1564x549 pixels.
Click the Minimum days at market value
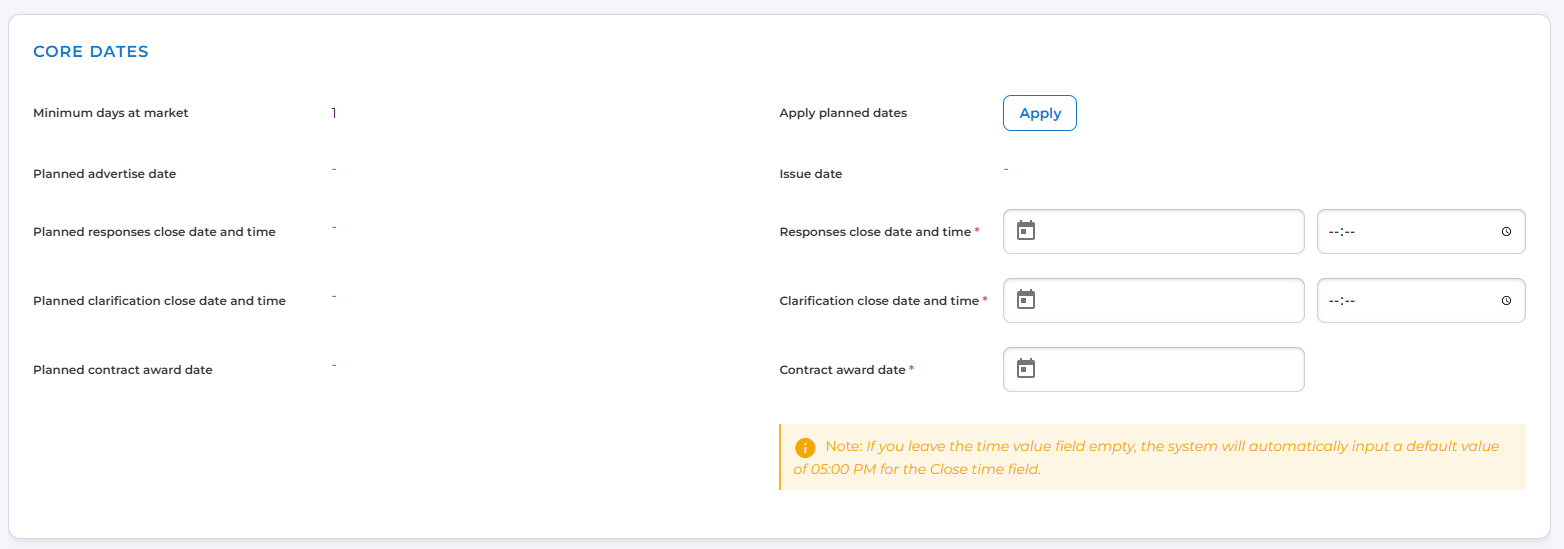[x=334, y=113]
